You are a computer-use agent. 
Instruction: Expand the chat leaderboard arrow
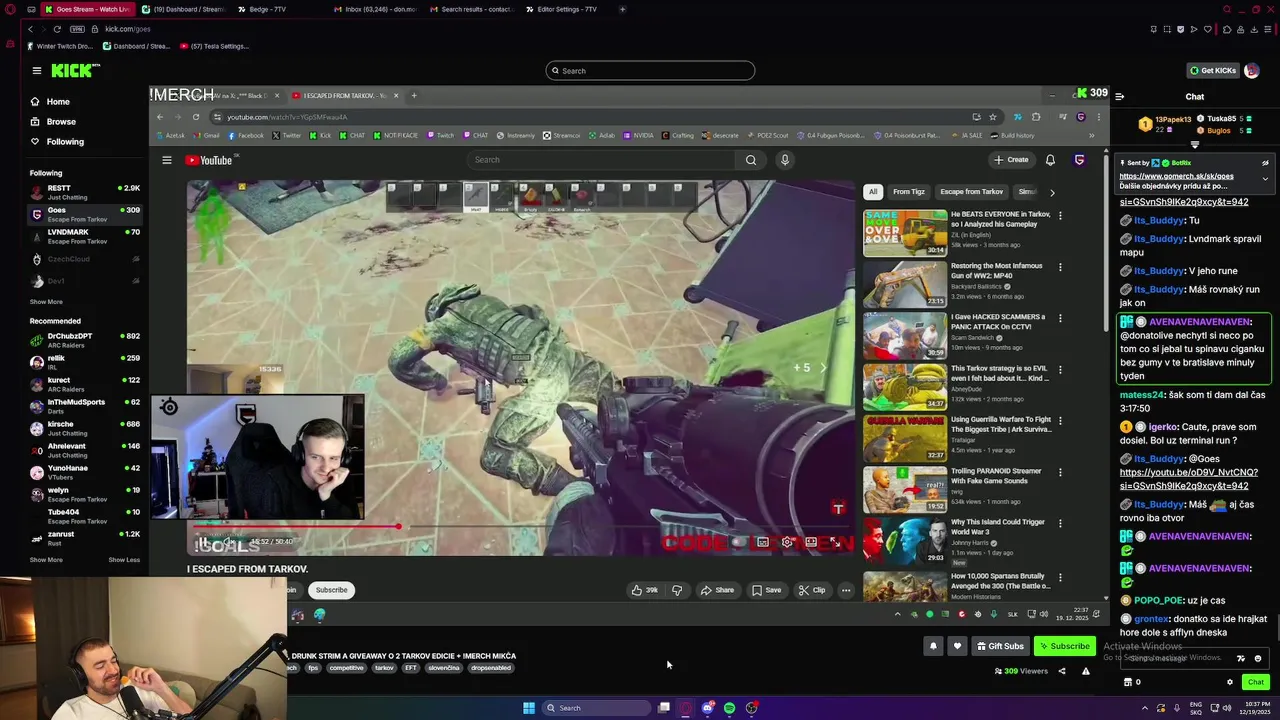(x=1194, y=145)
